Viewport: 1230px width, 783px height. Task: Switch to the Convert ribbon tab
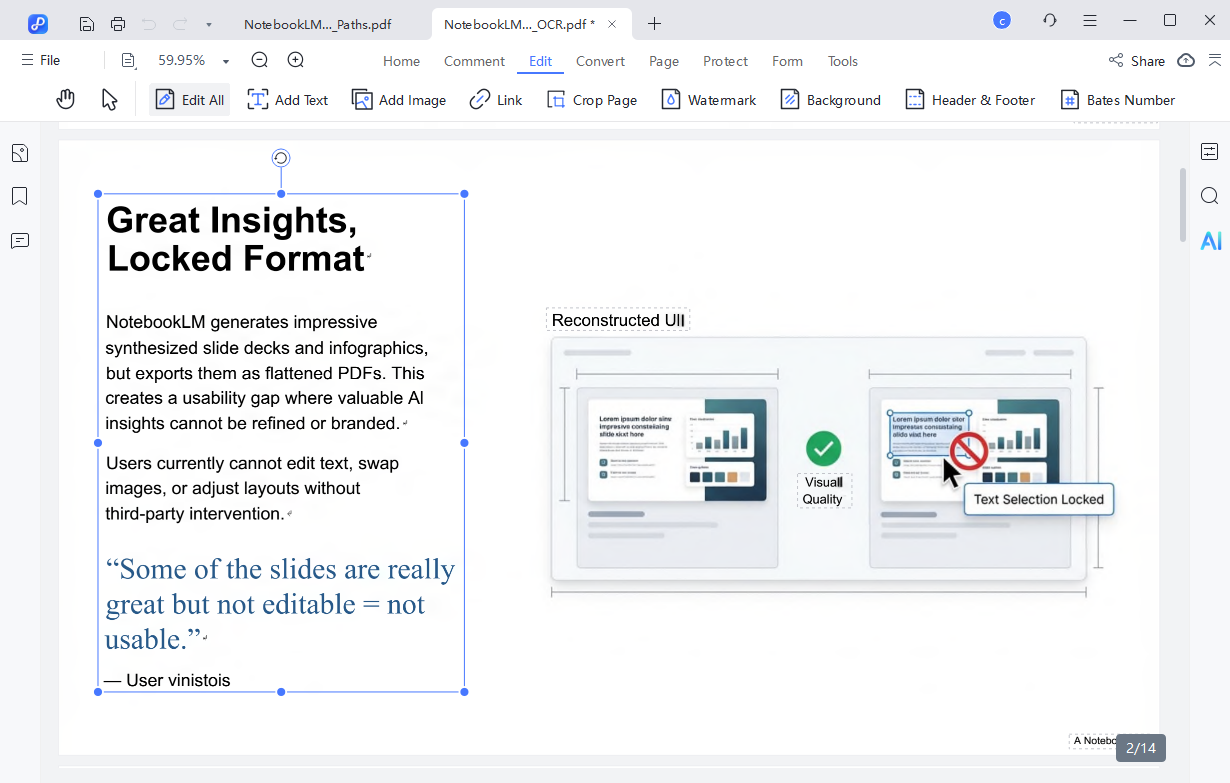point(600,61)
